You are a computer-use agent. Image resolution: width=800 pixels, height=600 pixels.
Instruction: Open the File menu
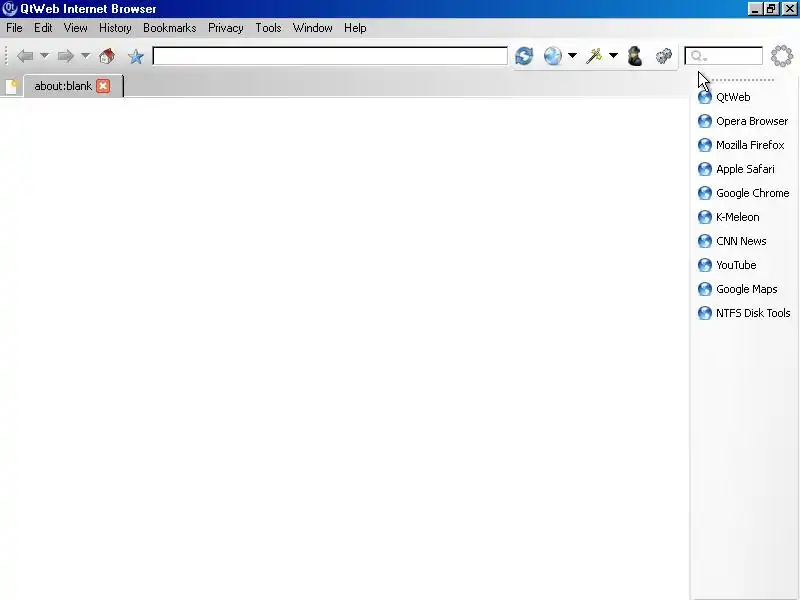(x=14, y=28)
